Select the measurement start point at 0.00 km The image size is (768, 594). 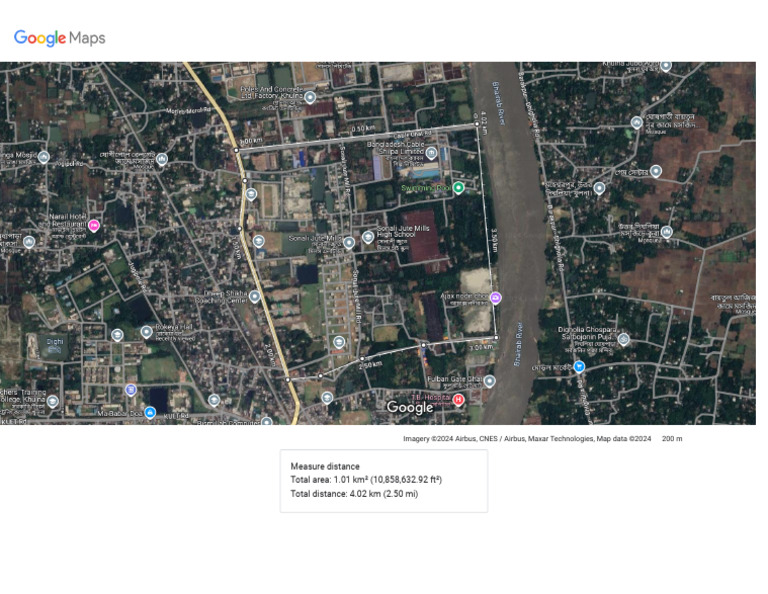click(237, 150)
